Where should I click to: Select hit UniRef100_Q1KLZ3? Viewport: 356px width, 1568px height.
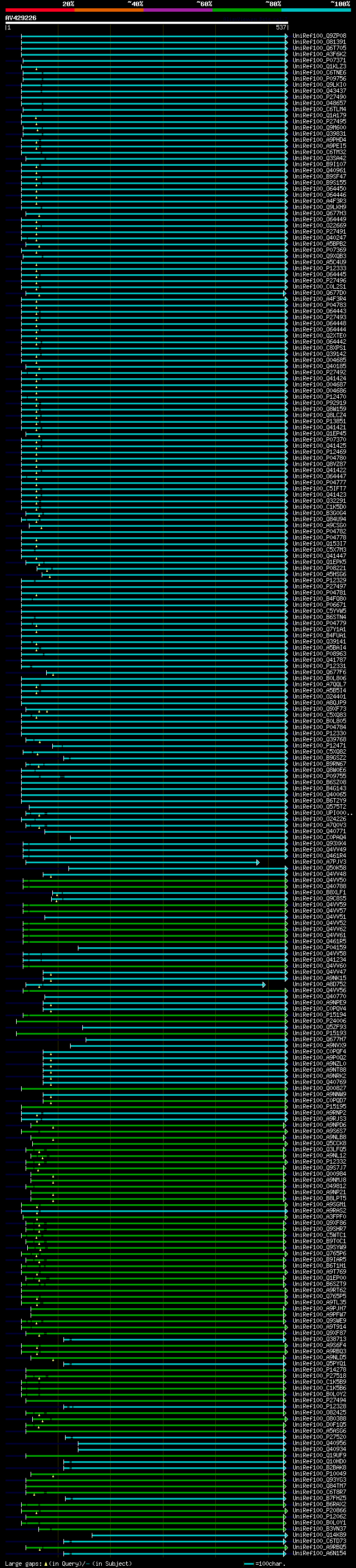319,66
